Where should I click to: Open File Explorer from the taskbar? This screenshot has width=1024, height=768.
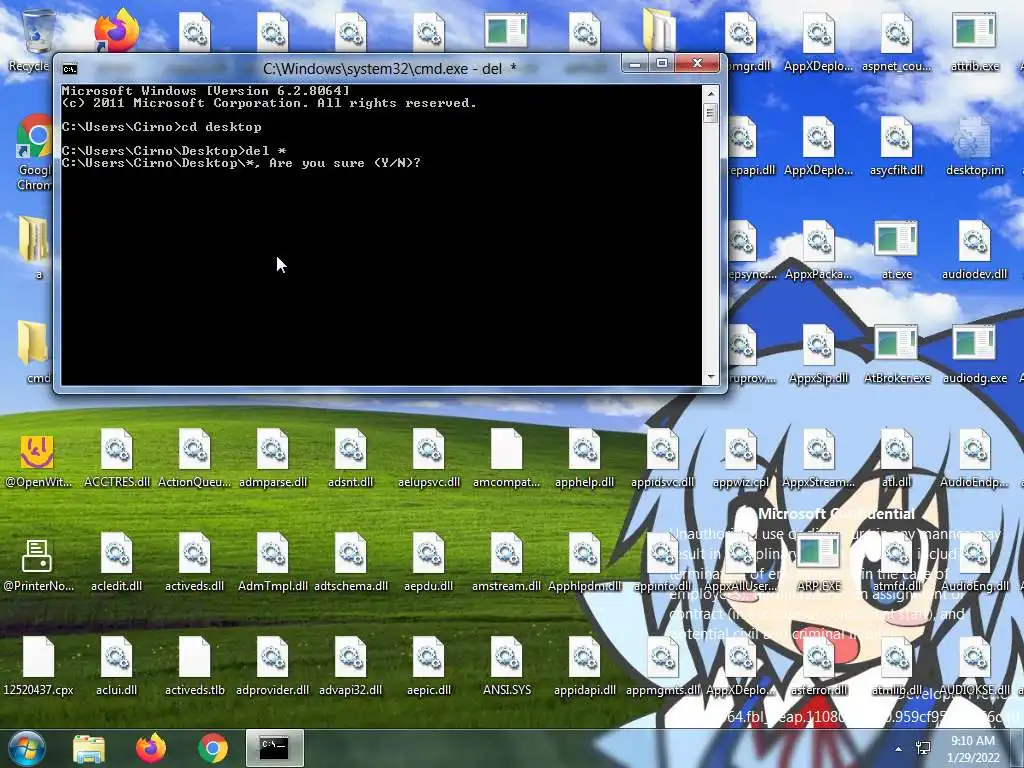coord(89,749)
